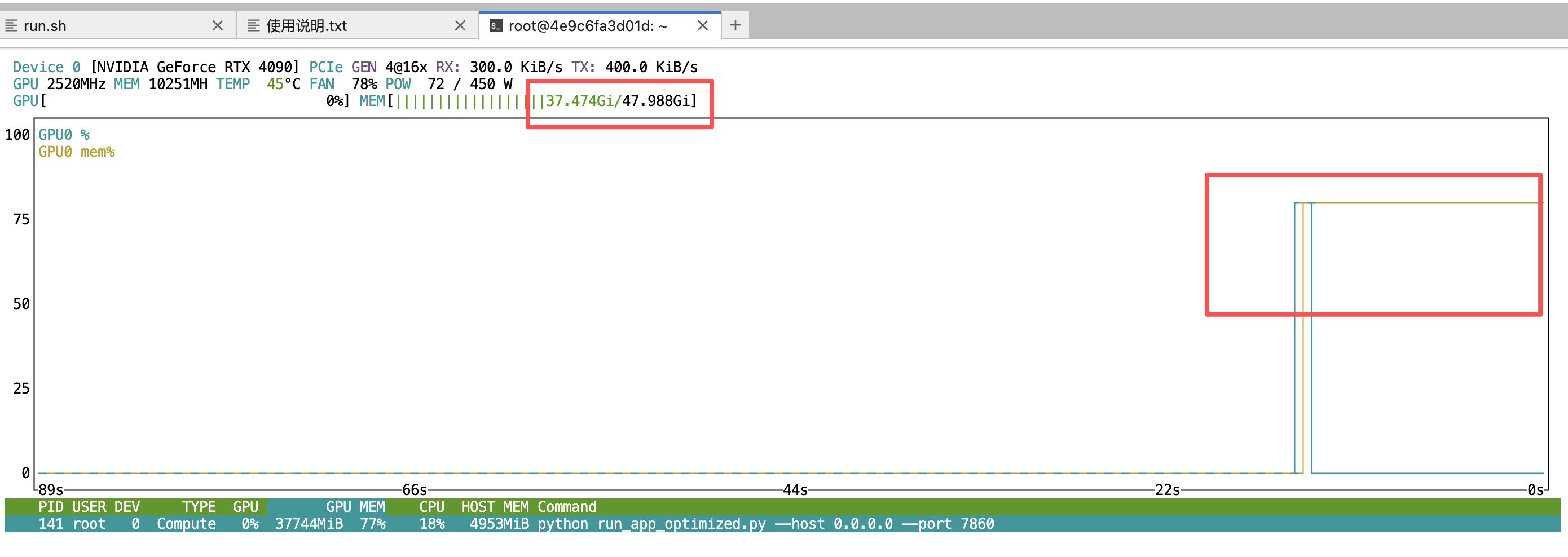The width and height of the screenshot is (1568, 557).
Task: Click the HOST MEM column header
Action: (x=494, y=507)
